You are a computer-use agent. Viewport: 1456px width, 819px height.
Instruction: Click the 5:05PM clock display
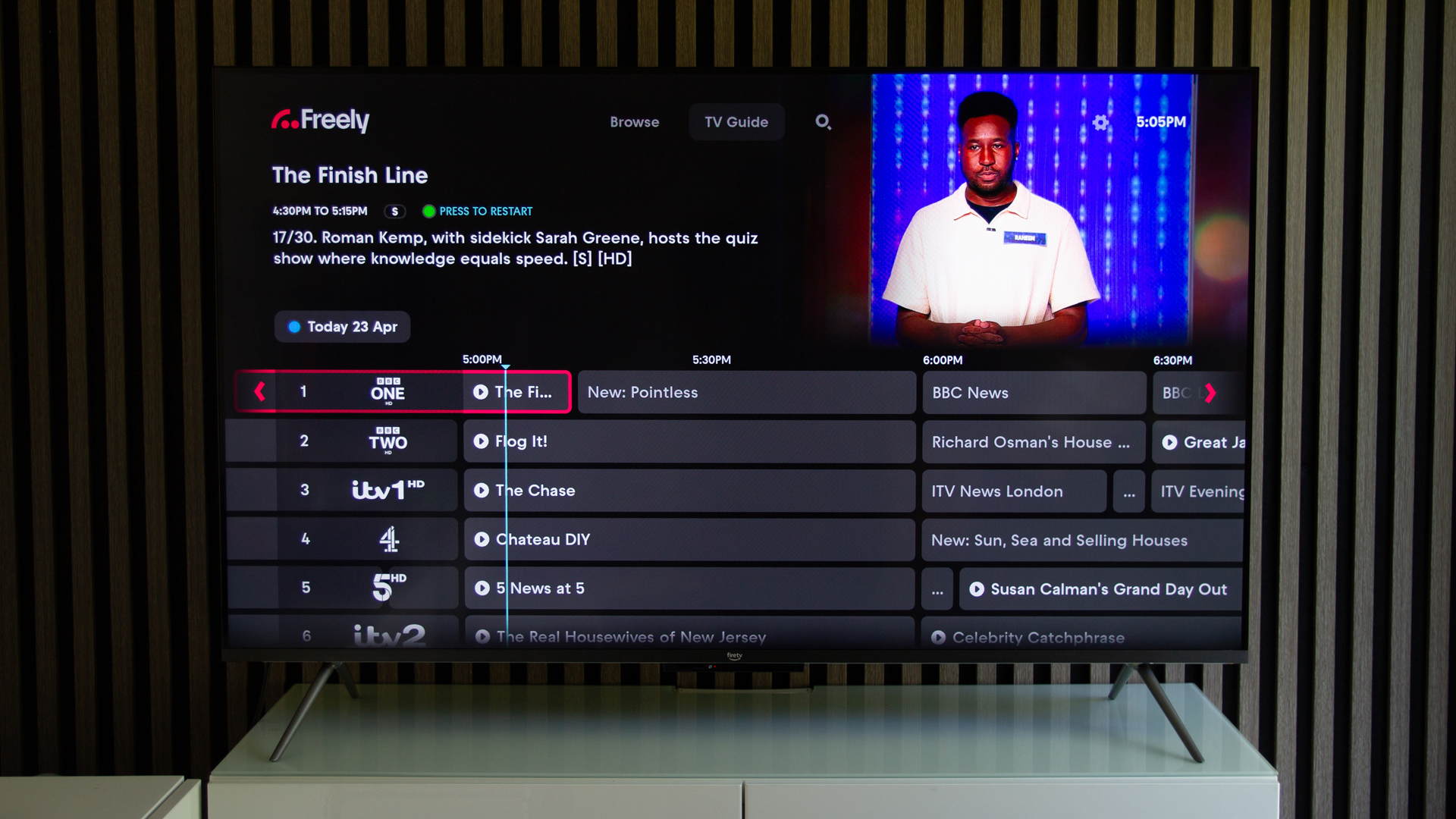click(x=1161, y=122)
